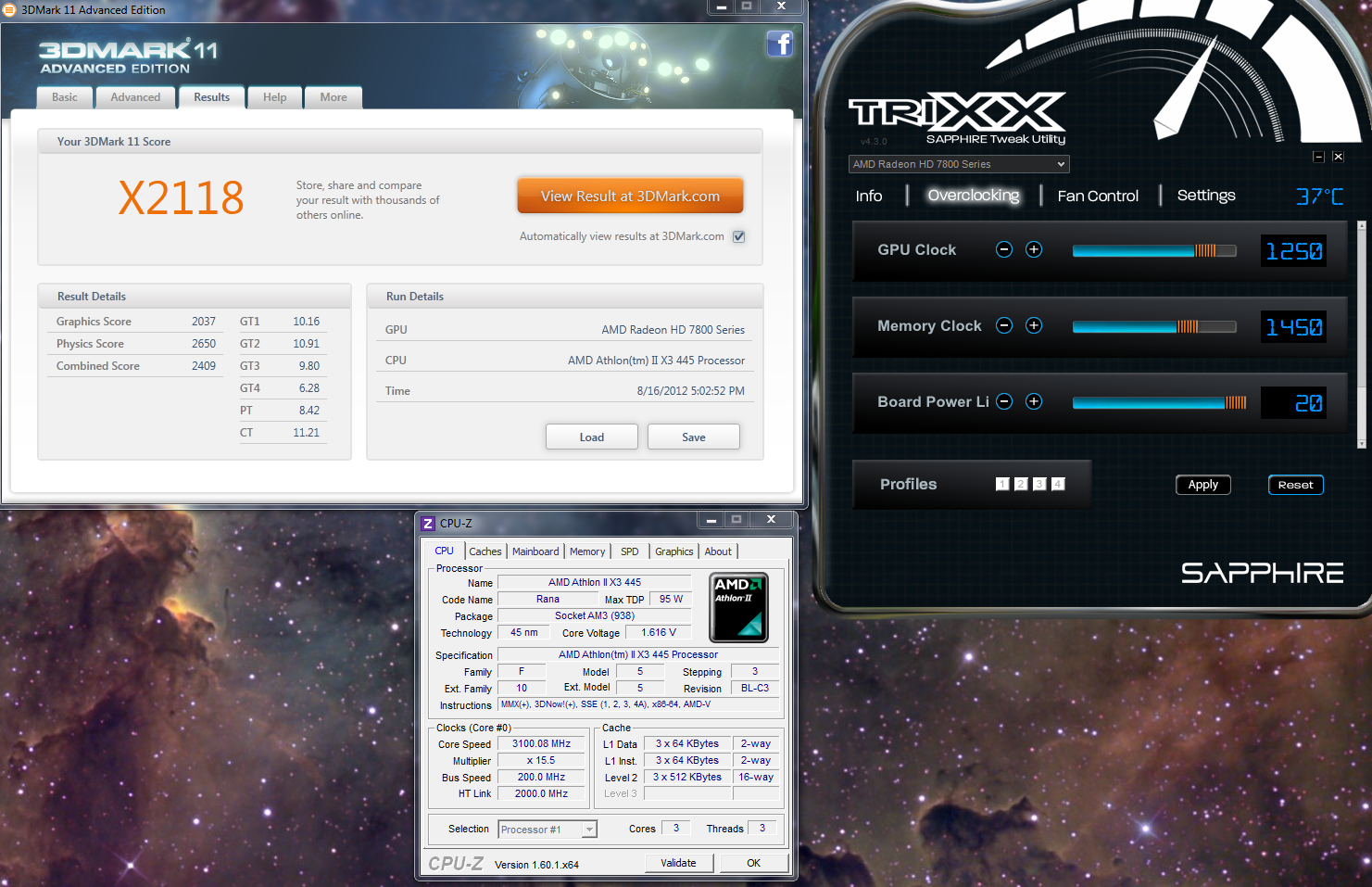Decrease Board Power Limit with minus button

pyautogui.click(x=1004, y=401)
